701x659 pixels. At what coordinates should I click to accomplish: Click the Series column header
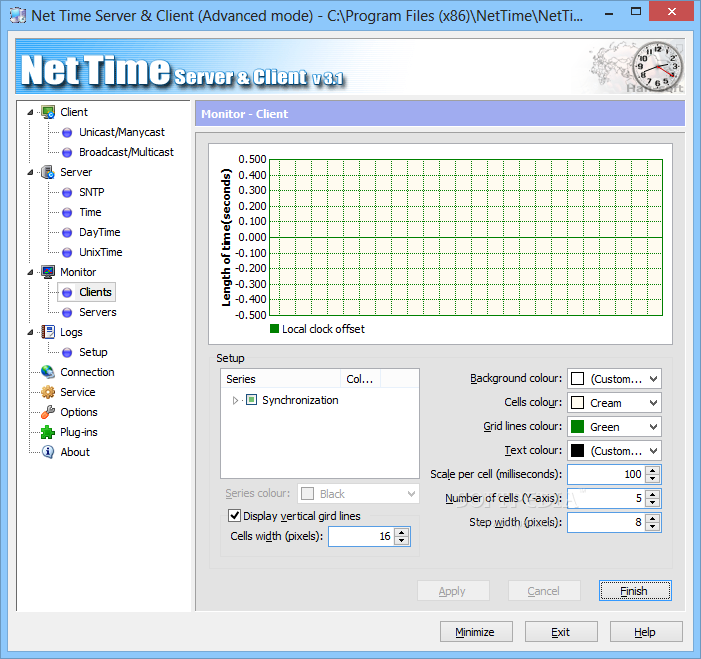(x=281, y=379)
